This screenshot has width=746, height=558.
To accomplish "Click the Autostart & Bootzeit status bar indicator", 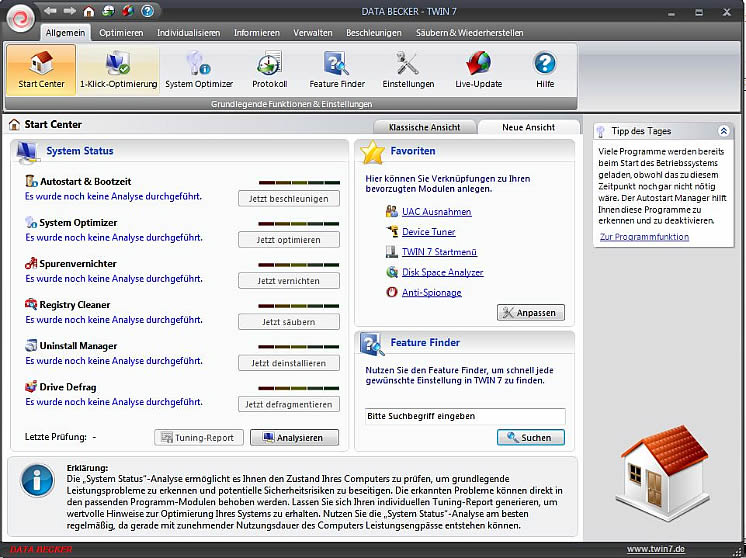I will click(x=299, y=183).
